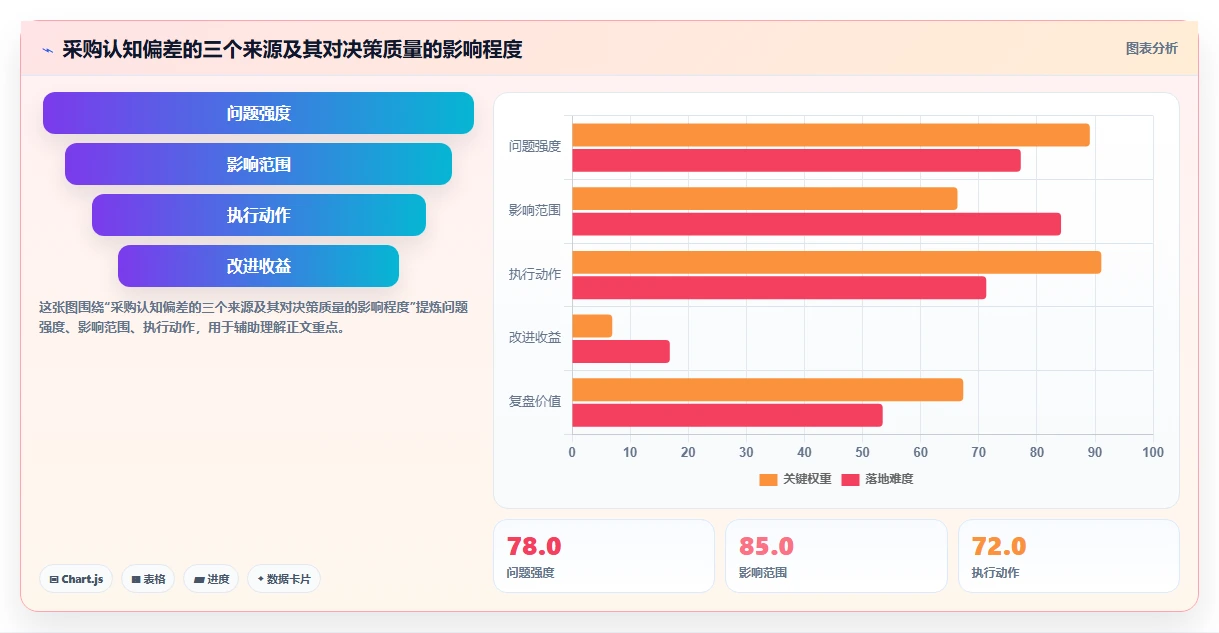Click the orange 复盘价值 bar
1219x633 pixels.
tap(767, 390)
